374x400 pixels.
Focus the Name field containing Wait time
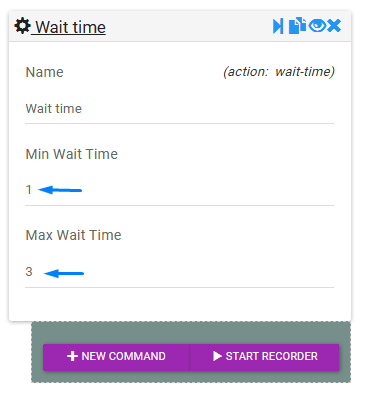(x=179, y=109)
